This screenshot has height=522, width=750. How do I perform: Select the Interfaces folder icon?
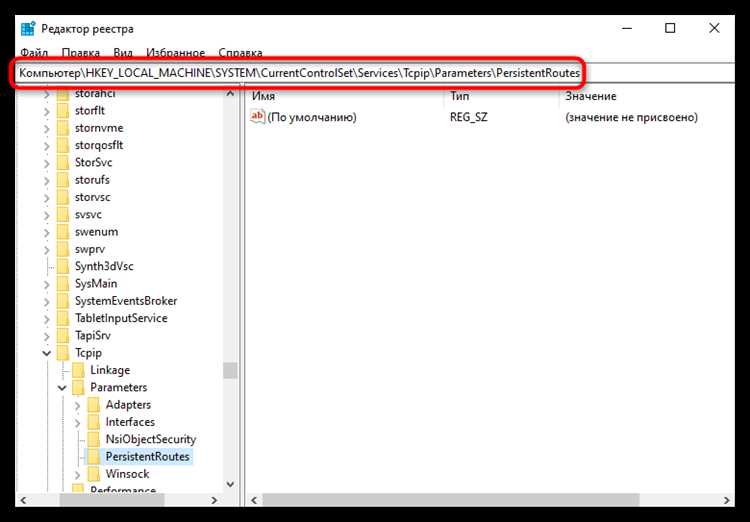pyautogui.click(x=93, y=422)
